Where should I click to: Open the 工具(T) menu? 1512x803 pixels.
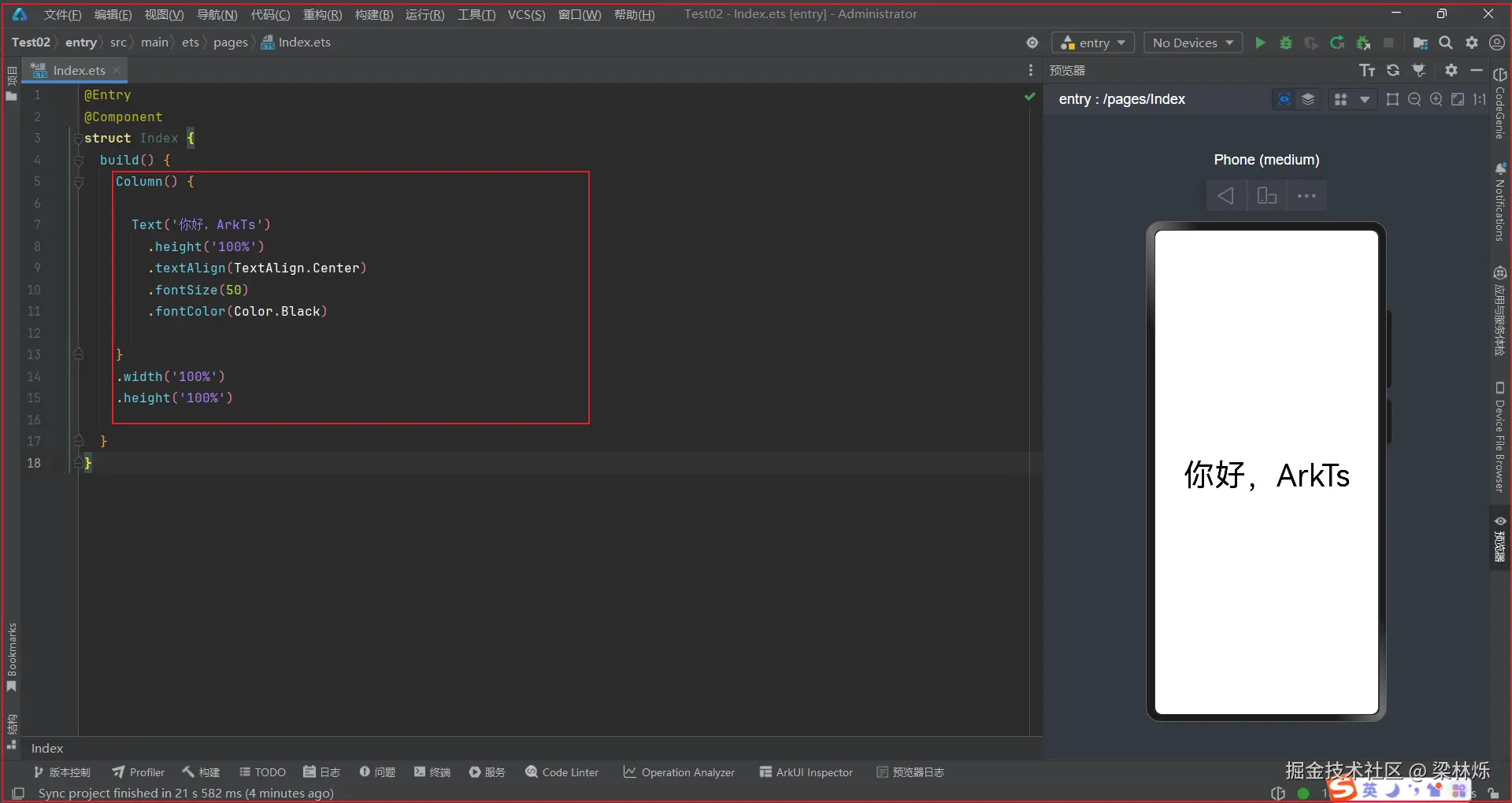(476, 14)
